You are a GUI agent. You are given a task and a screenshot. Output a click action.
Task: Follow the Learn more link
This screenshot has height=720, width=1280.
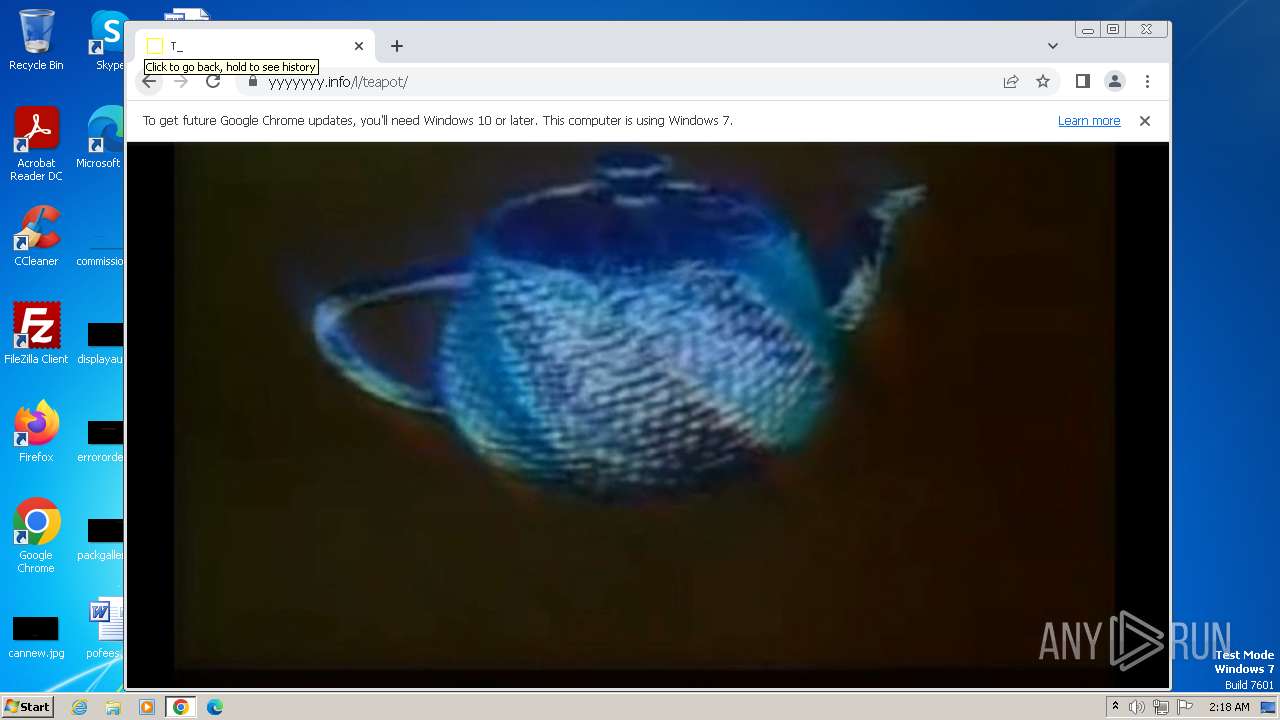tap(1089, 121)
